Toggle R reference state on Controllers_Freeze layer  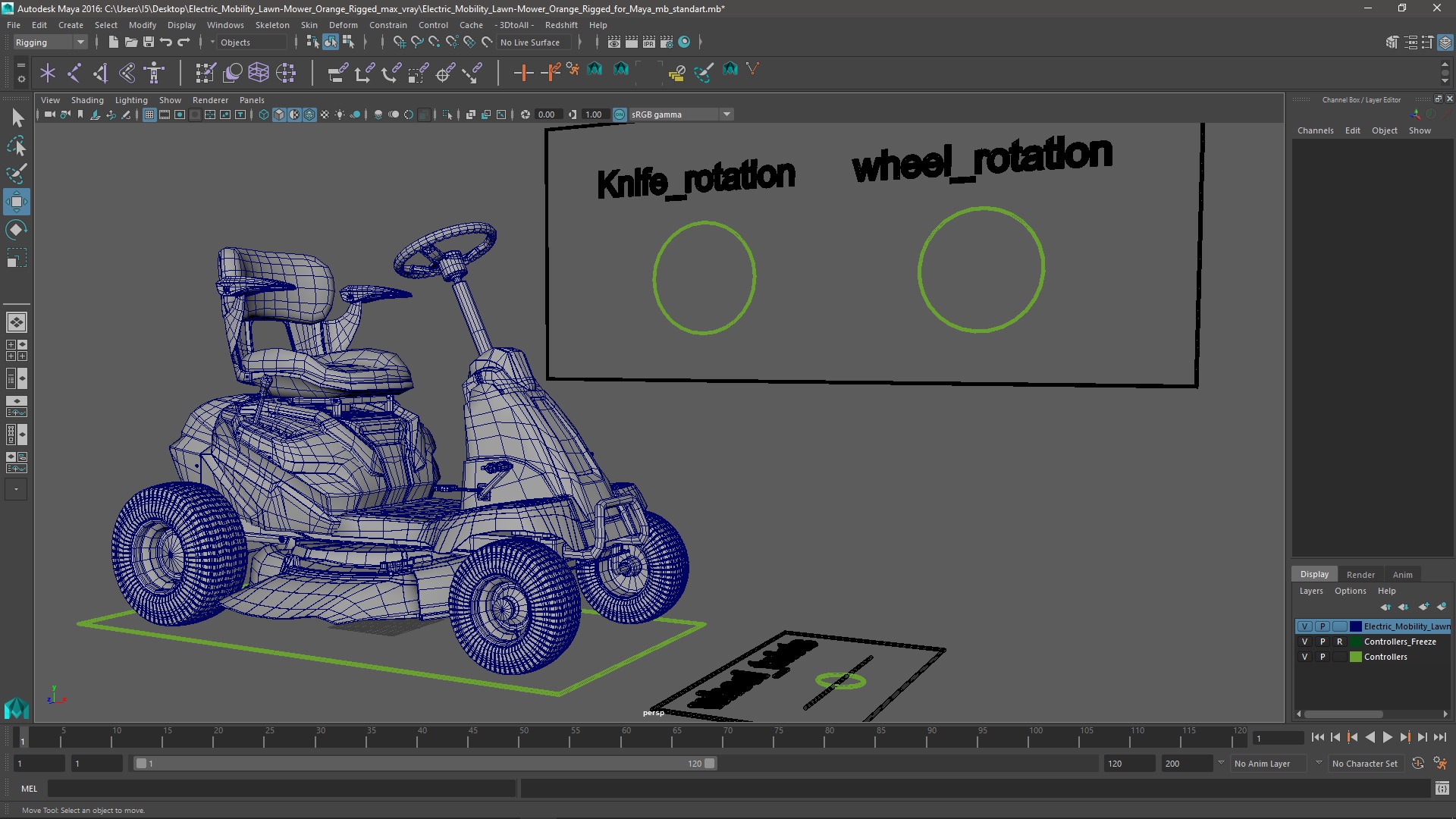click(x=1340, y=642)
